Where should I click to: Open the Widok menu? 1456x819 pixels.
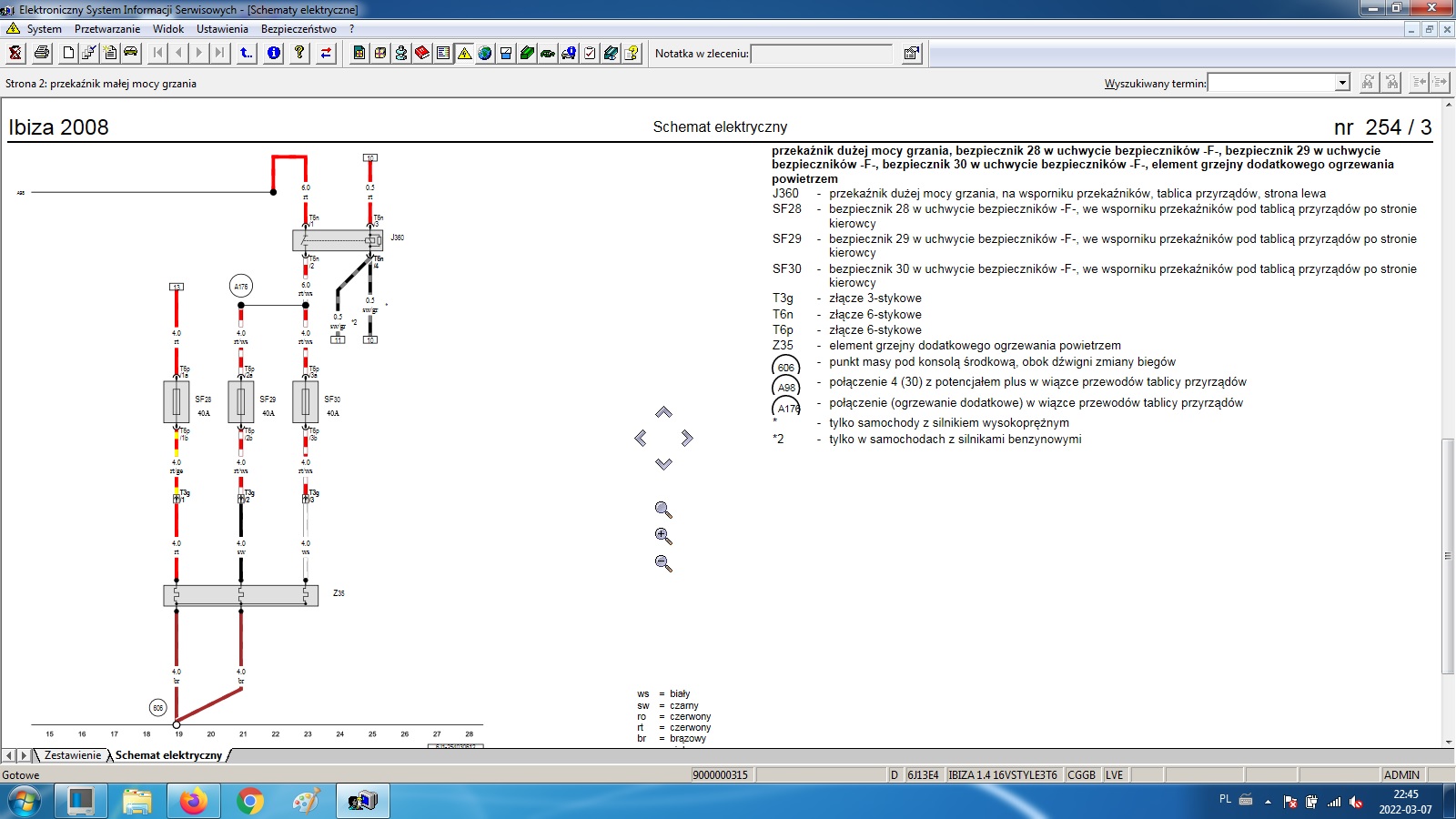coord(168,29)
